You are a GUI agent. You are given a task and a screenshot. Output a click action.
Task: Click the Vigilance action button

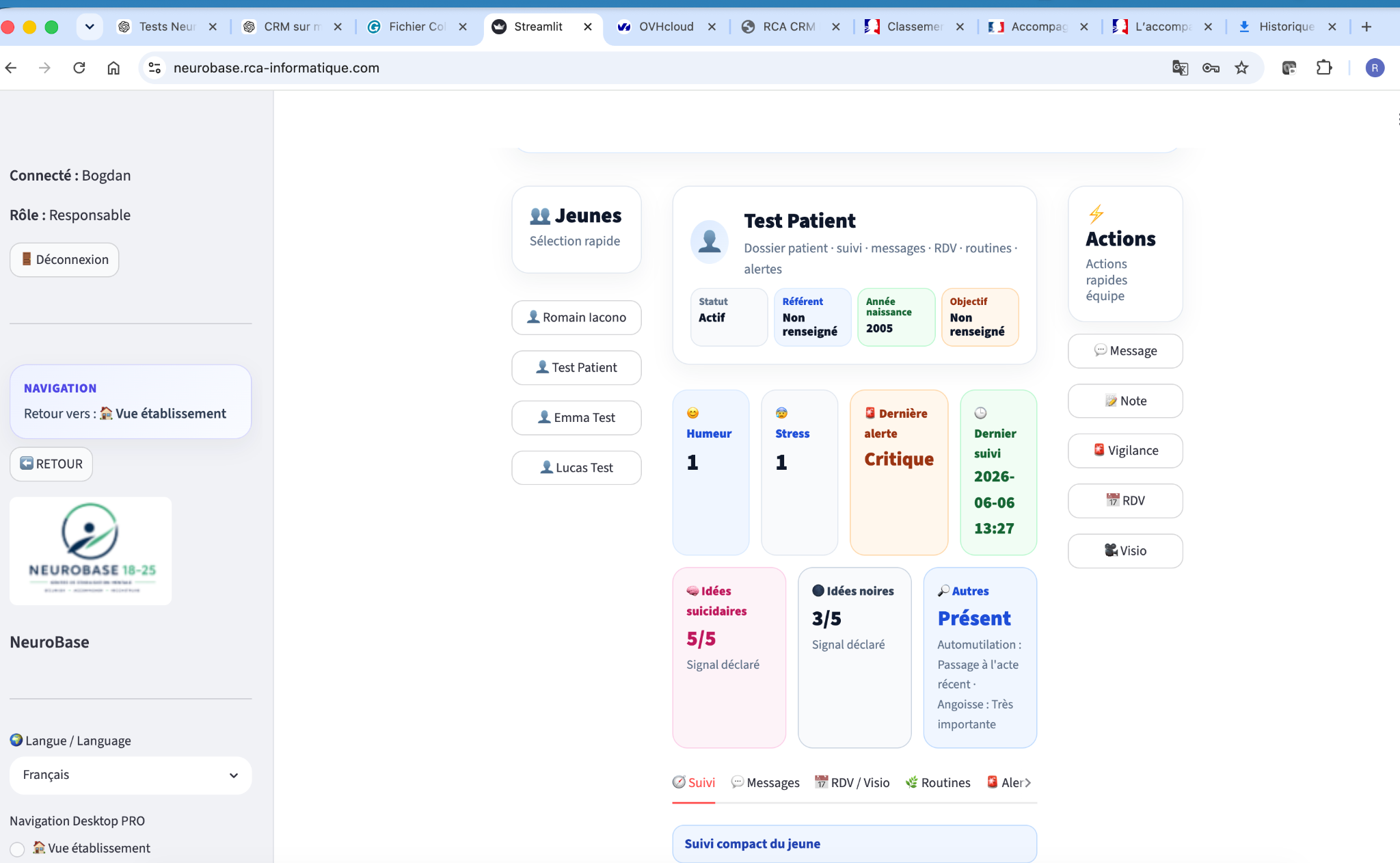1125,451
